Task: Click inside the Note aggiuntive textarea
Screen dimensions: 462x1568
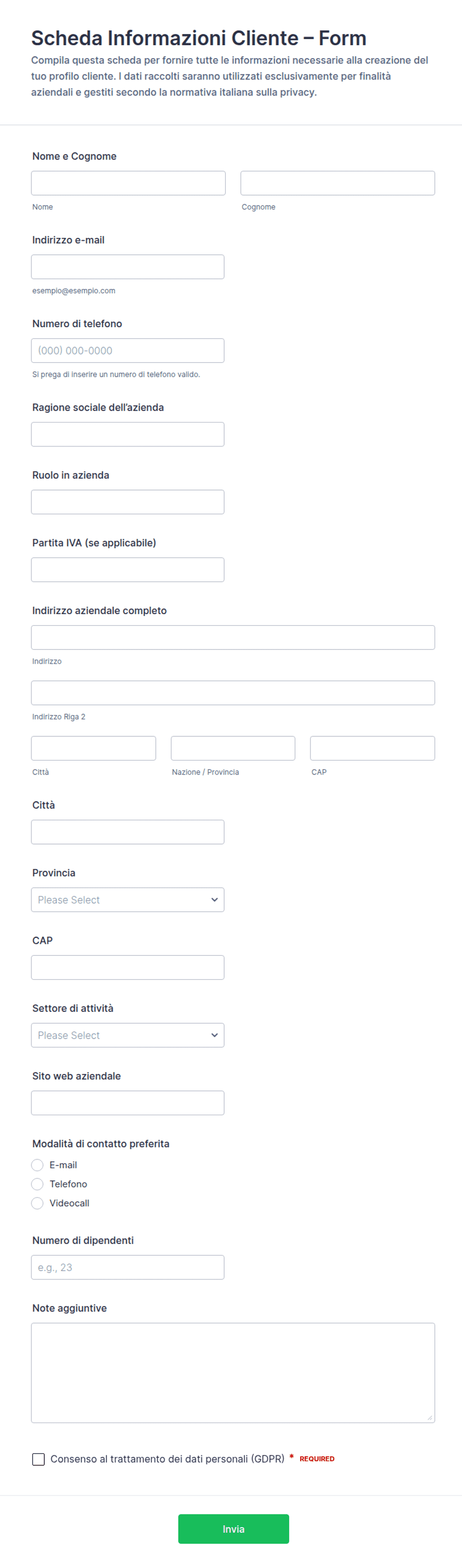Action: point(232,1372)
